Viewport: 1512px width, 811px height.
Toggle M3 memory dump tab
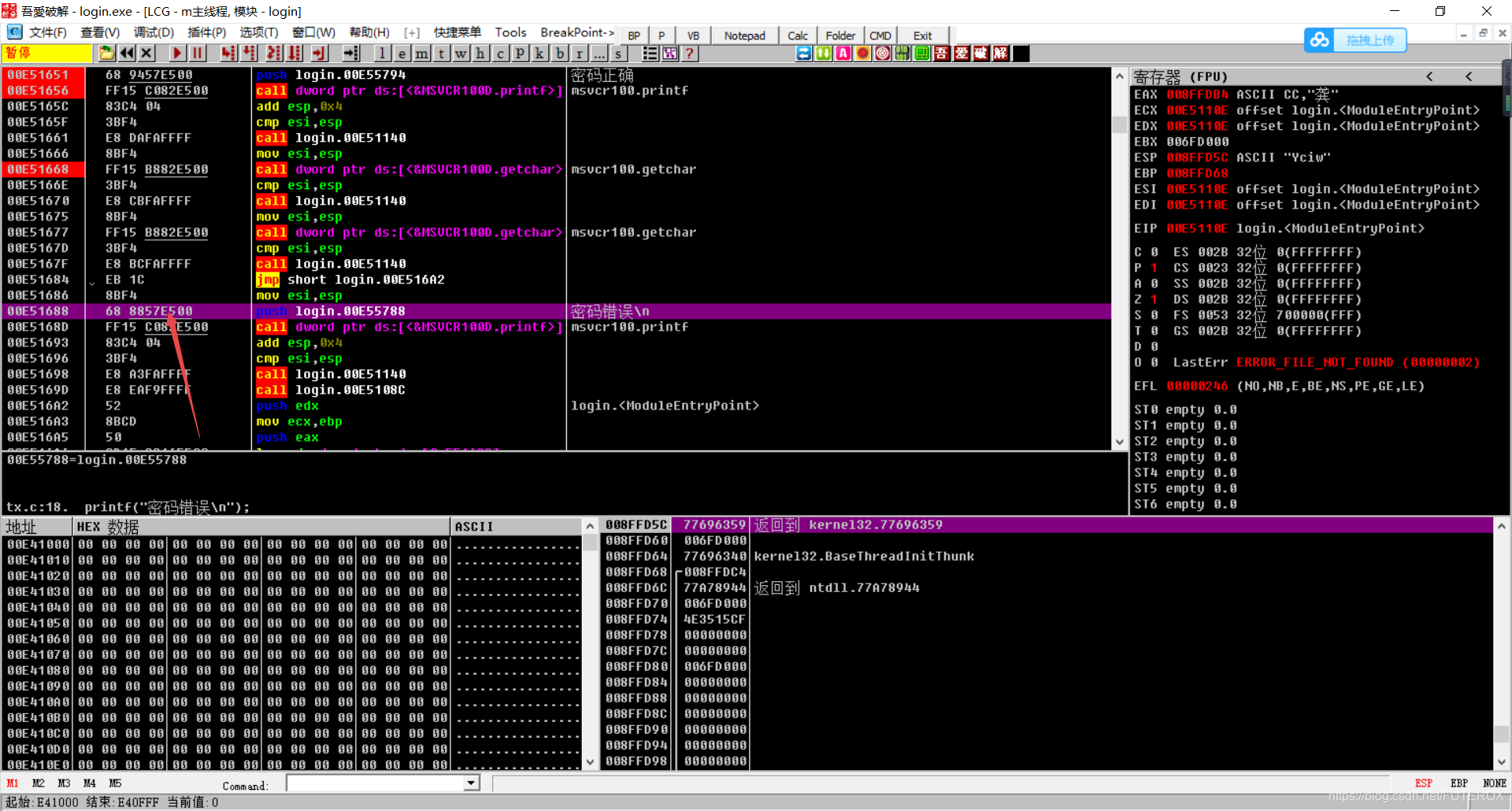click(64, 783)
